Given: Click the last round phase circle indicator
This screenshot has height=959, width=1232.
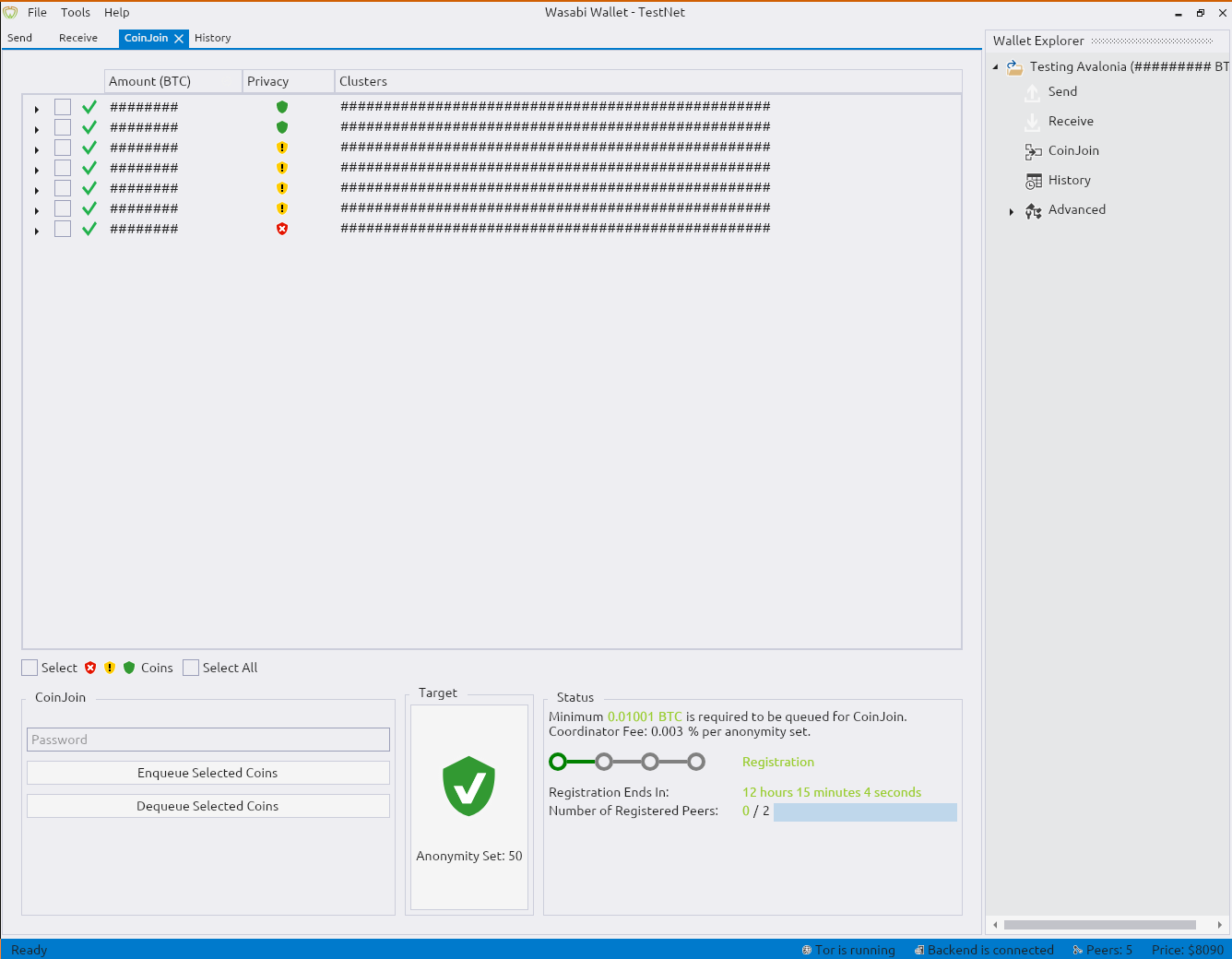Looking at the screenshot, I should point(696,762).
